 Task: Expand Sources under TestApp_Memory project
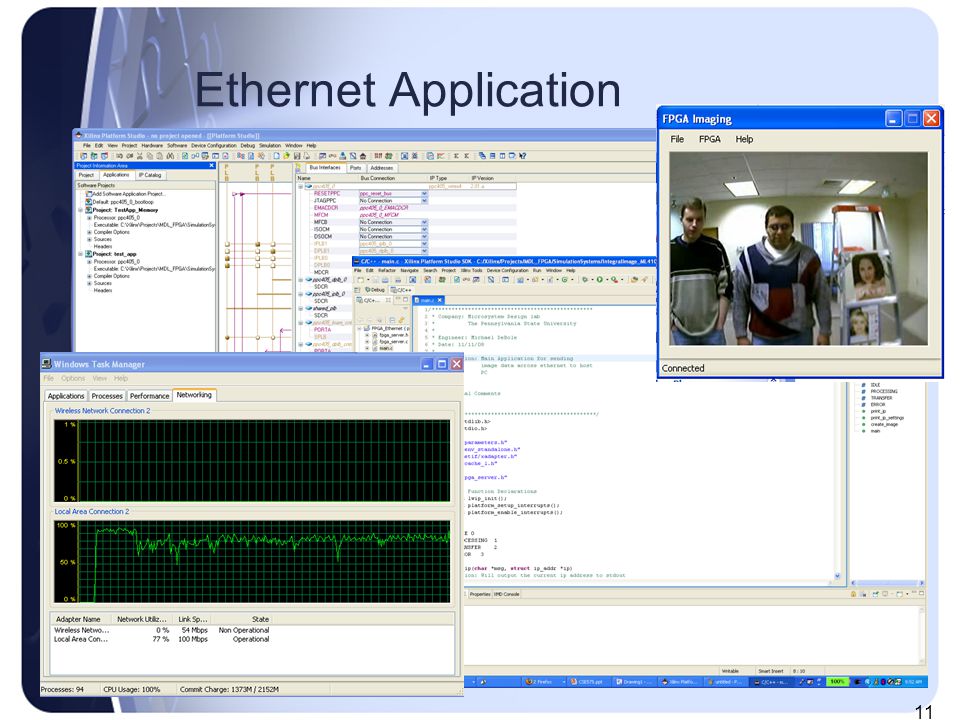pos(89,239)
